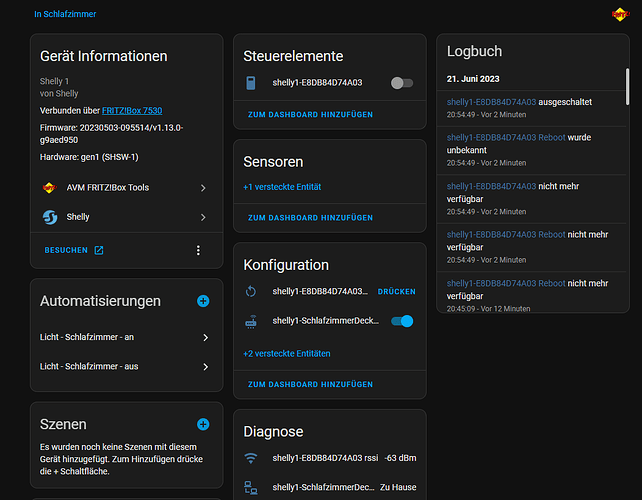
Task: Click the BESUCHEN button
Action: 74,250
